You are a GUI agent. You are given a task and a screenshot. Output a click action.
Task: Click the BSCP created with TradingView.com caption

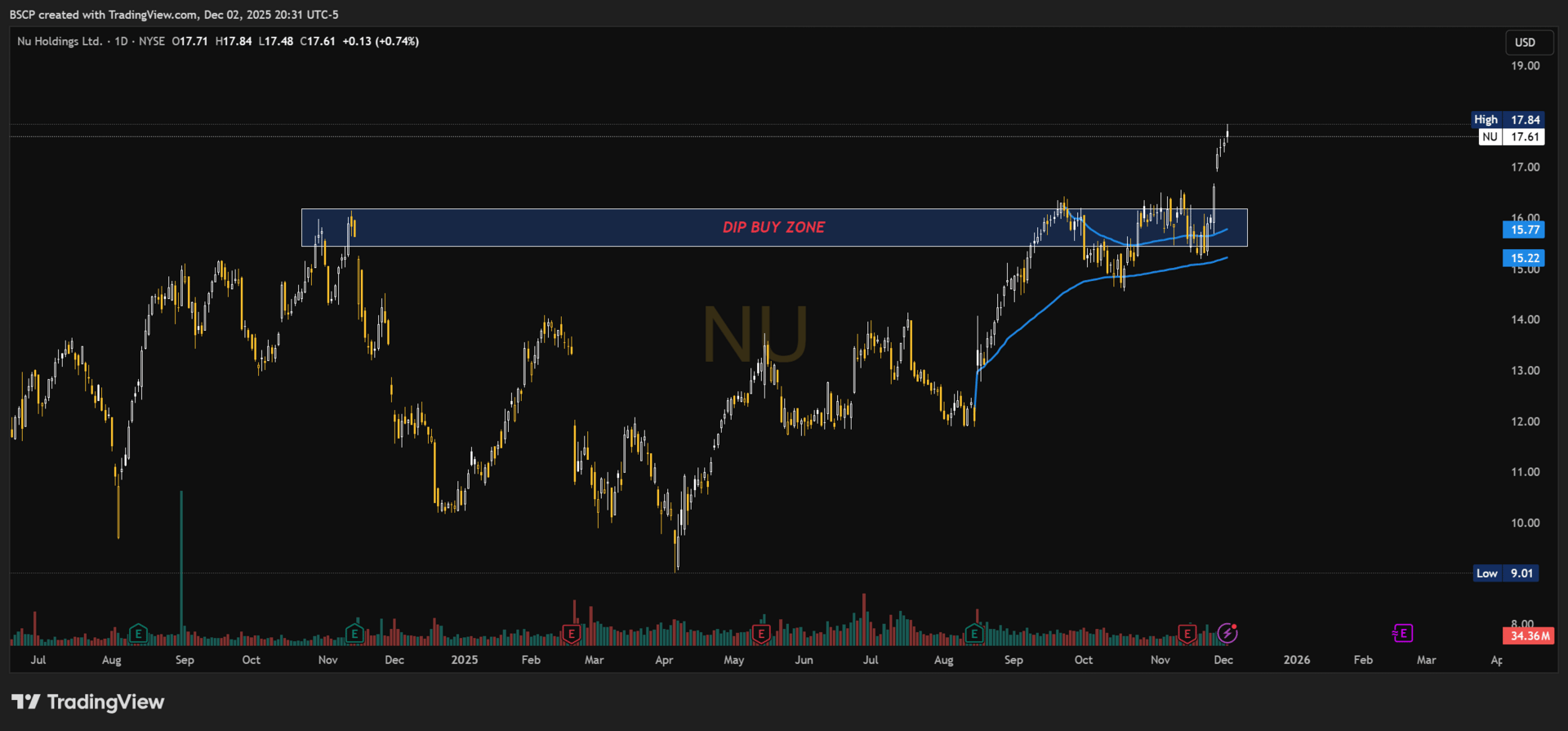click(174, 15)
